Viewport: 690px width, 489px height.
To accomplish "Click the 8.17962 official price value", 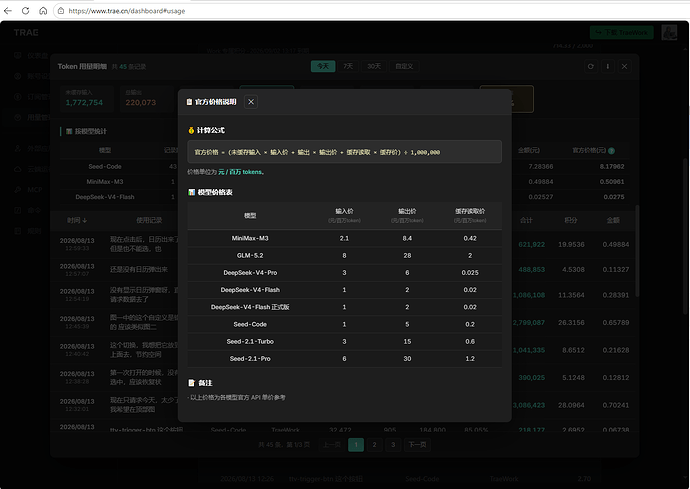I will pos(612,166).
